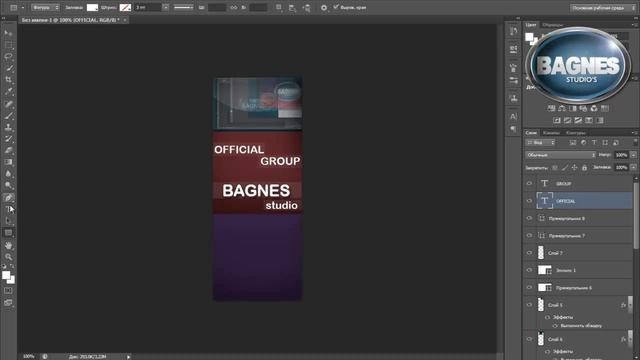This screenshot has width=640, height=360.
Task: Change screen mode from toolbar
Action: (8, 303)
